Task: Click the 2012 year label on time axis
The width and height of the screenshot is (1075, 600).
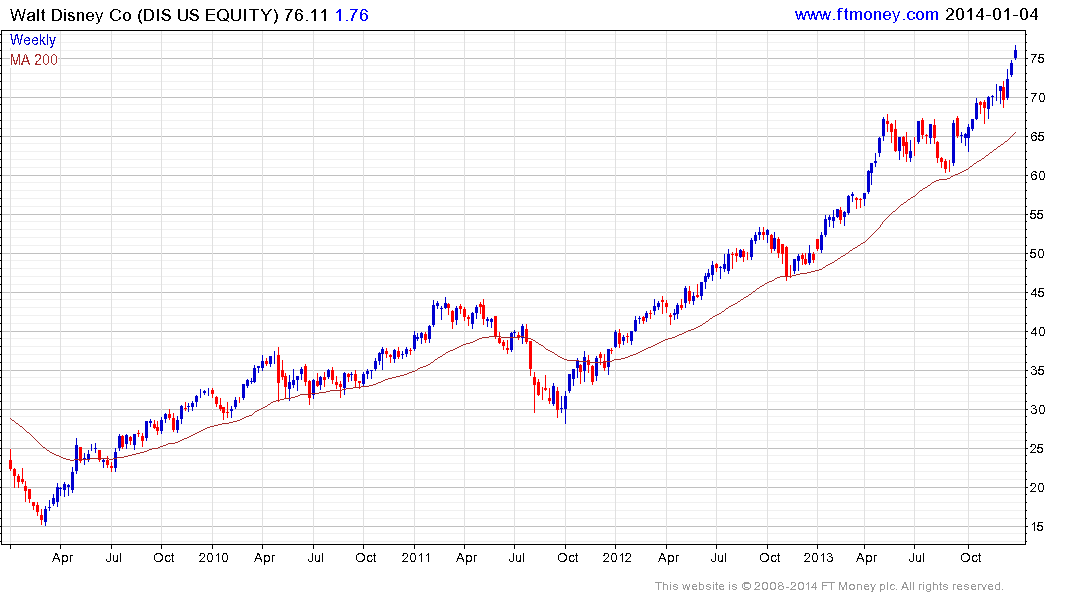Action: click(617, 558)
